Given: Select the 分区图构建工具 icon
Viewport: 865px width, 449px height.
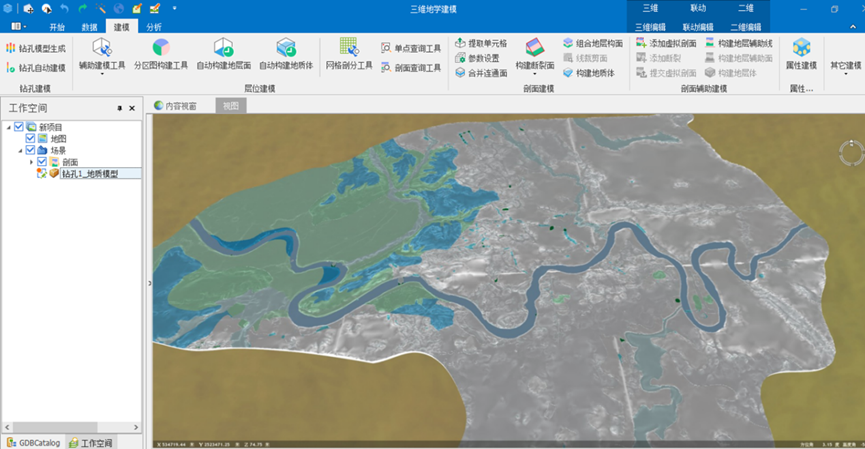Looking at the screenshot, I should click(x=160, y=47).
